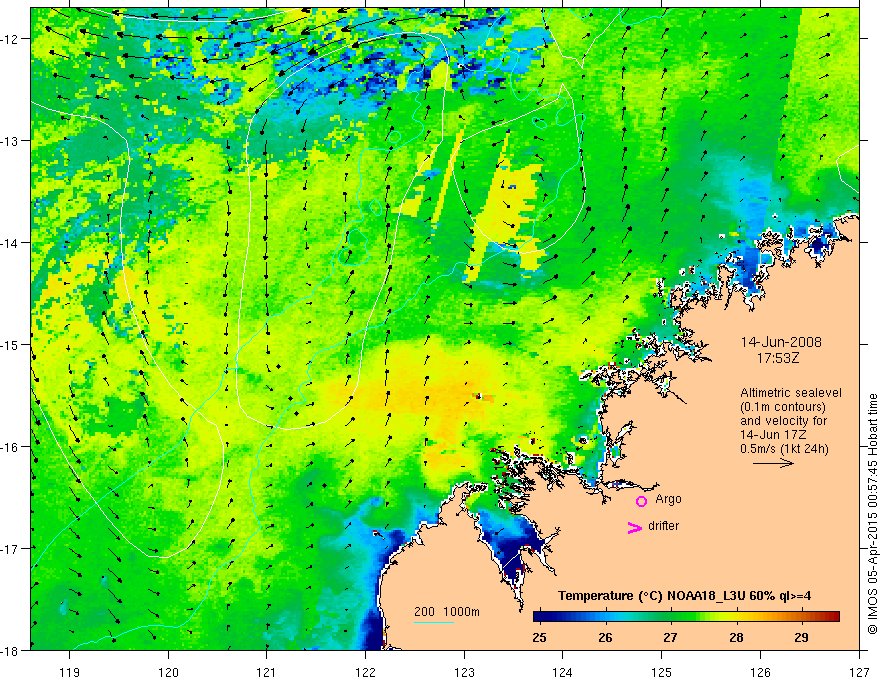The width and height of the screenshot is (880, 680).
Task: Click the temperature color bar
Action: pyautogui.click(x=686, y=617)
